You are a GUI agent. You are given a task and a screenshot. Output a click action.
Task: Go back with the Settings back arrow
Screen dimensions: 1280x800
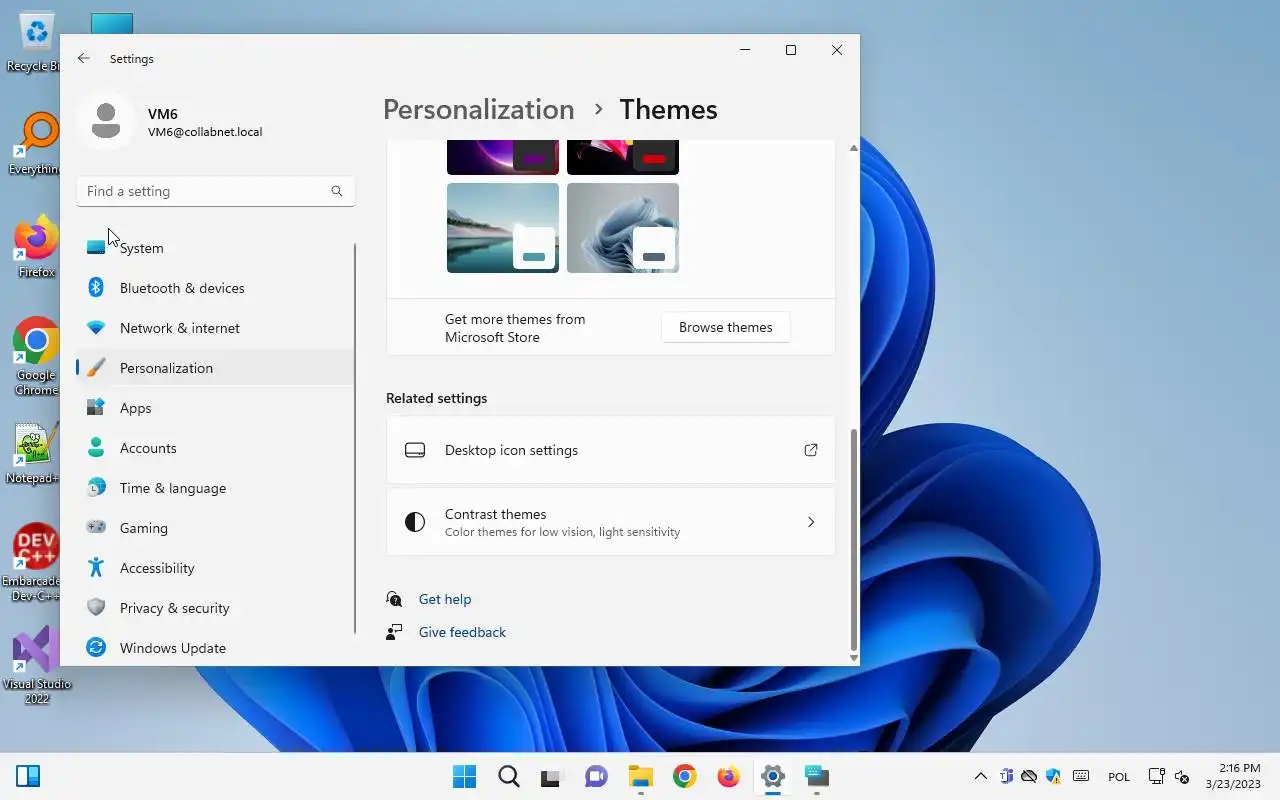pyautogui.click(x=84, y=59)
